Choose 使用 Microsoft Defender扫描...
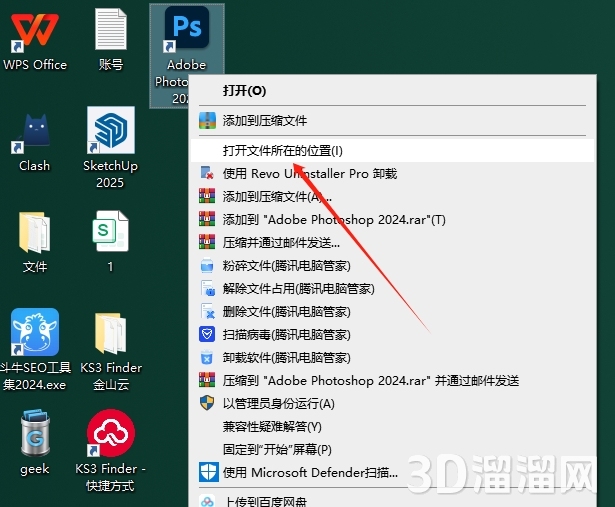The image size is (615, 507). (392, 472)
